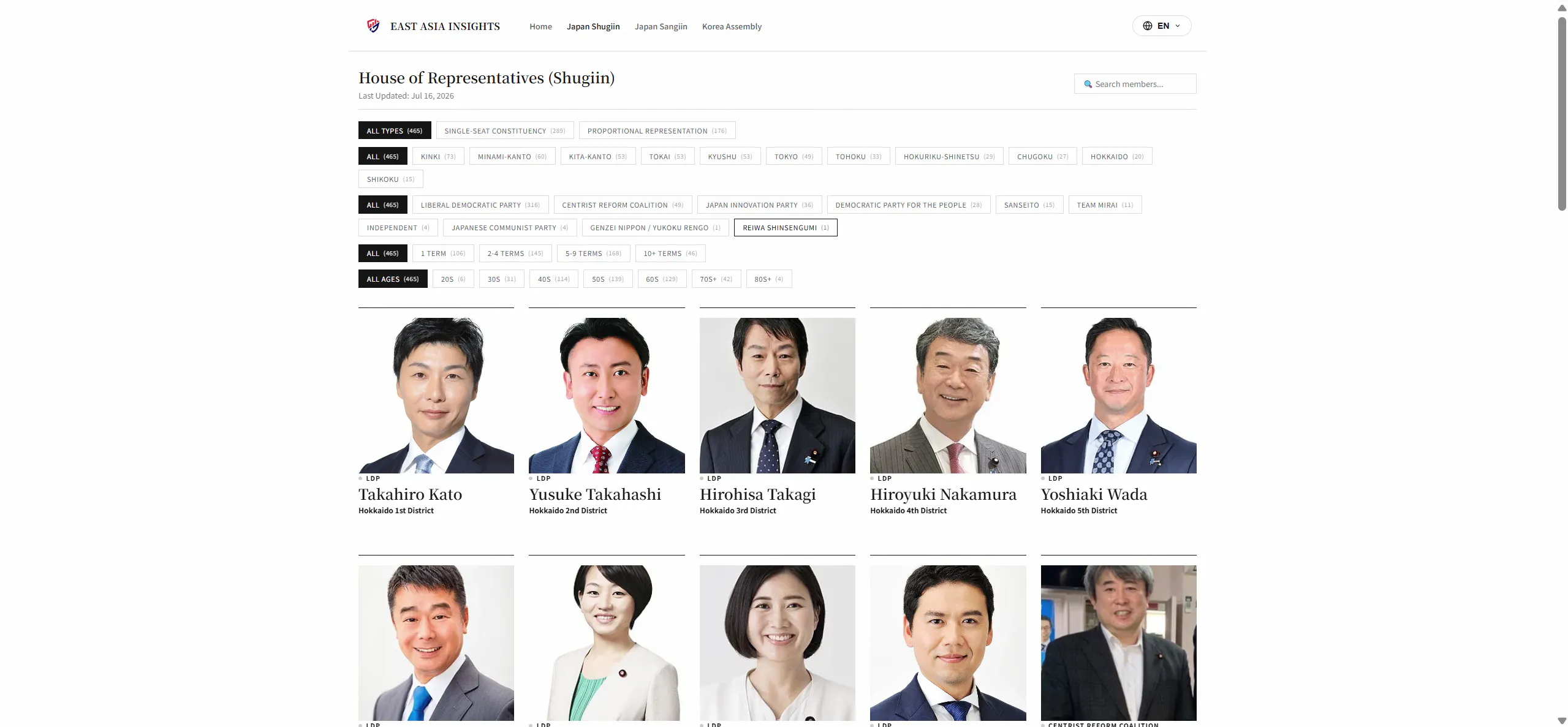Image resolution: width=1568 pixels, height=727 pixels.
Task: Select the 10+ Terms filter
Action: tap(670, 253)
